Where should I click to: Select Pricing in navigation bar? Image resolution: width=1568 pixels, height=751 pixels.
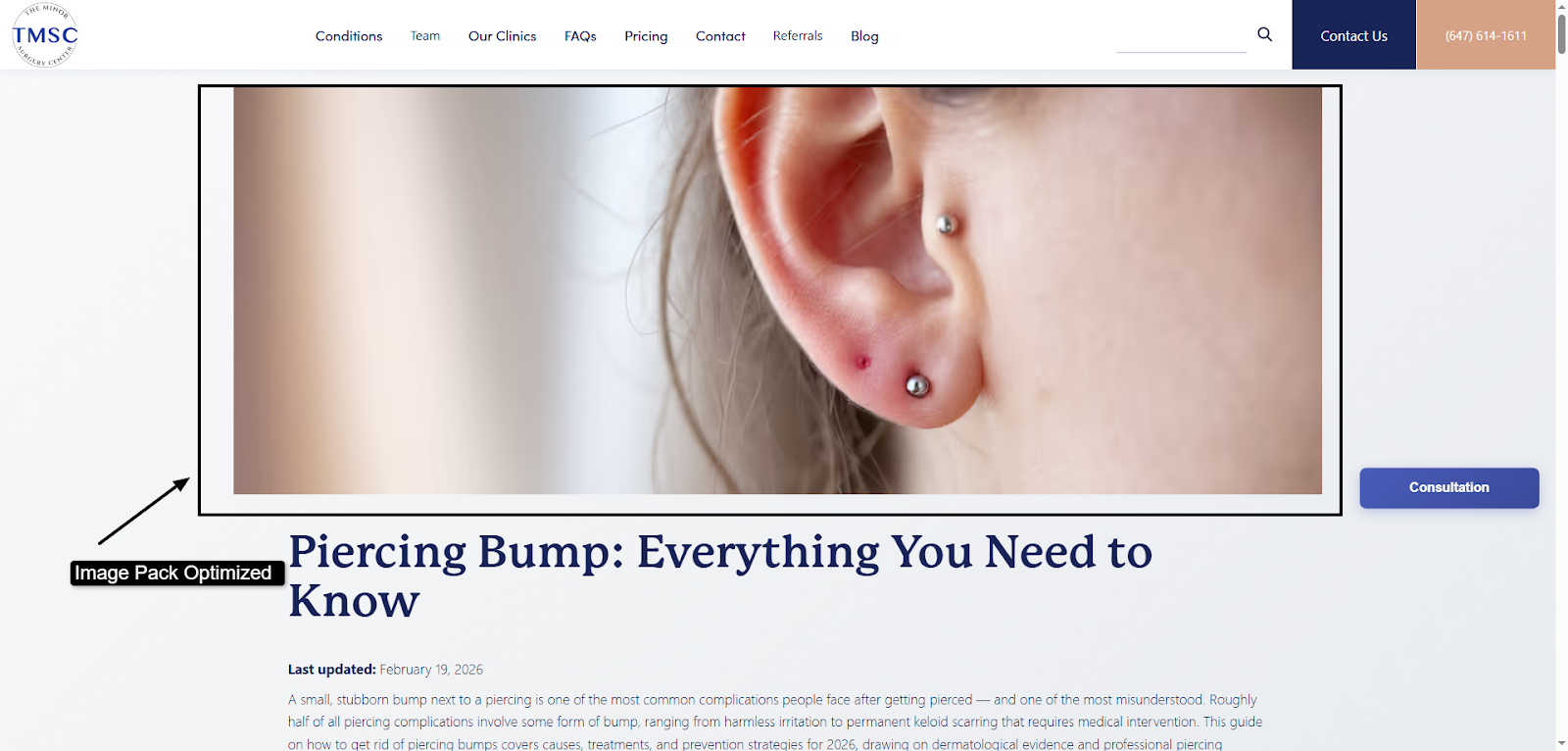[x=646, y=36]
